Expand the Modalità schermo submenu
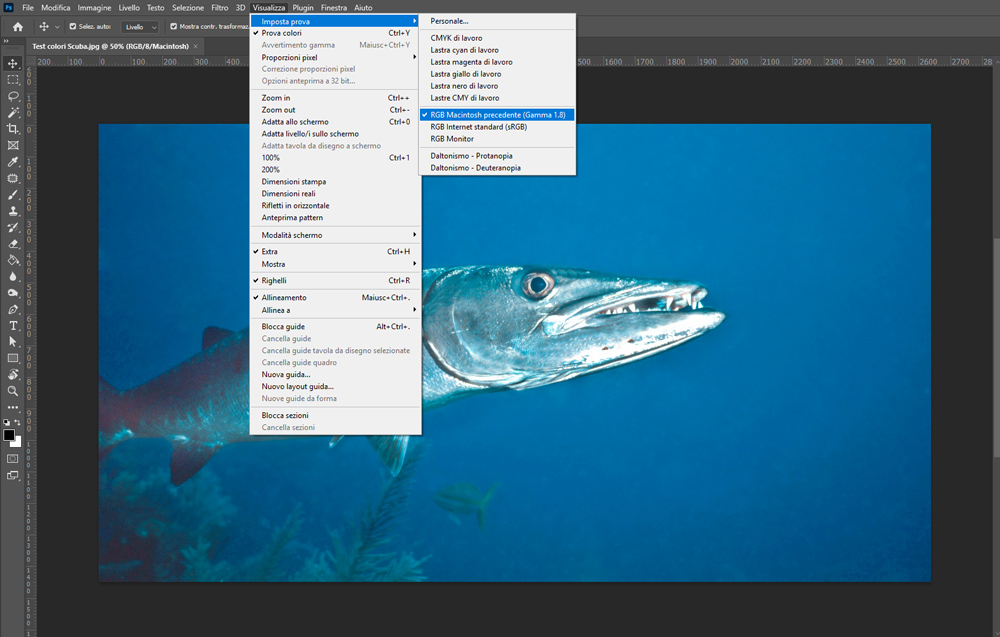The height and width of the screenshot is (637, 1000). point(292,235)
